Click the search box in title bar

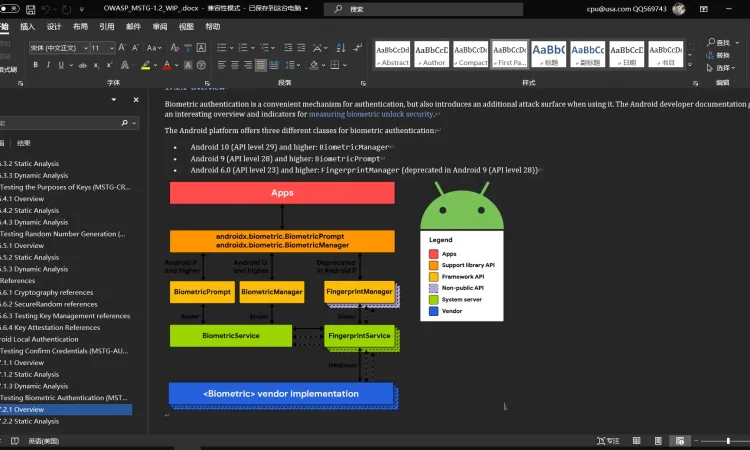pyautogui.click(x=423, y=9)
